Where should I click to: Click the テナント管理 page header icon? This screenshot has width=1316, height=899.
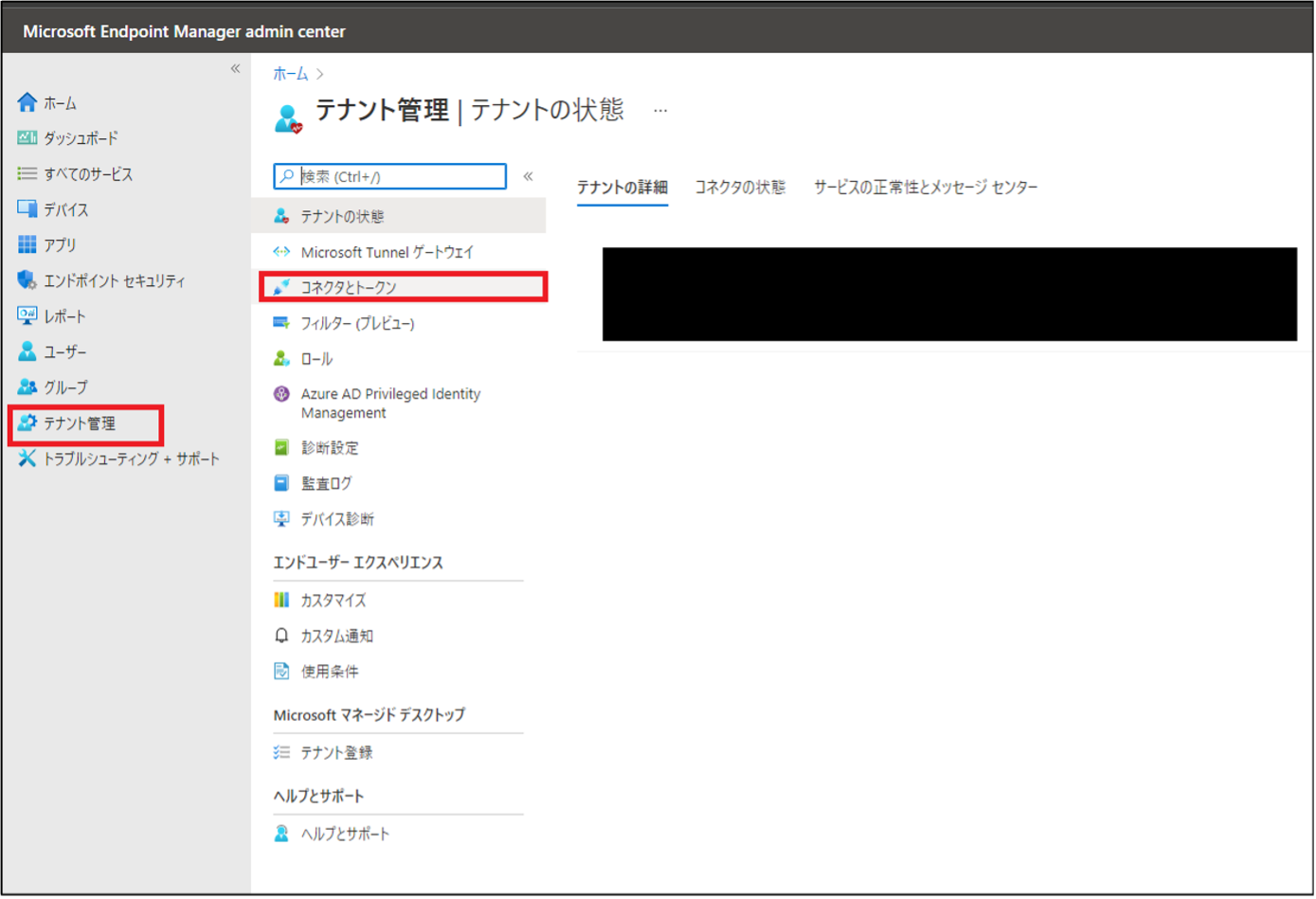[288, 118]
